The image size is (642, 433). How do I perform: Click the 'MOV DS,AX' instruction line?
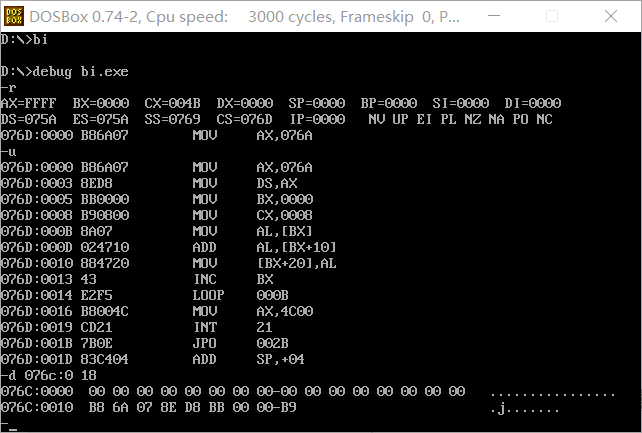click(149, 183)
